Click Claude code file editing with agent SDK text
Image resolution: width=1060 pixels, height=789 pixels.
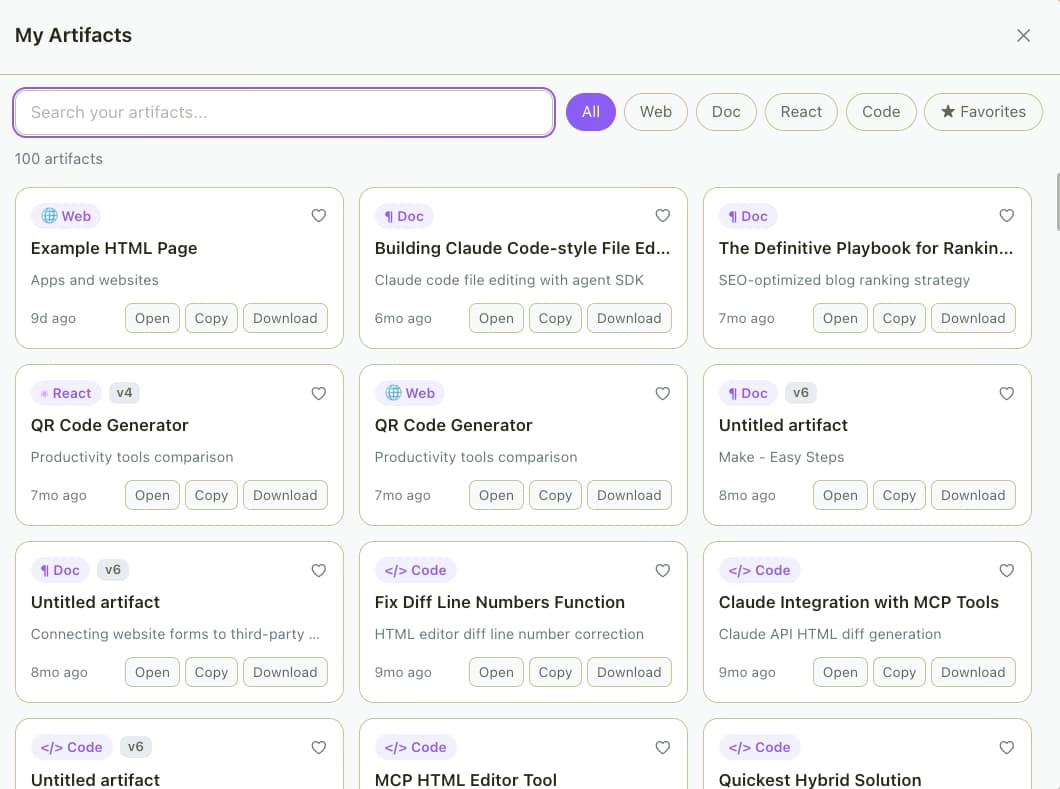(x=509, y=280)
